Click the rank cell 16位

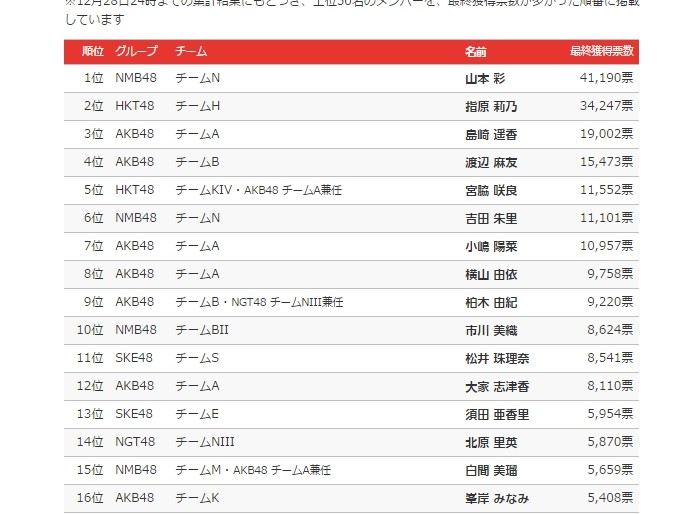pos(90,497)
